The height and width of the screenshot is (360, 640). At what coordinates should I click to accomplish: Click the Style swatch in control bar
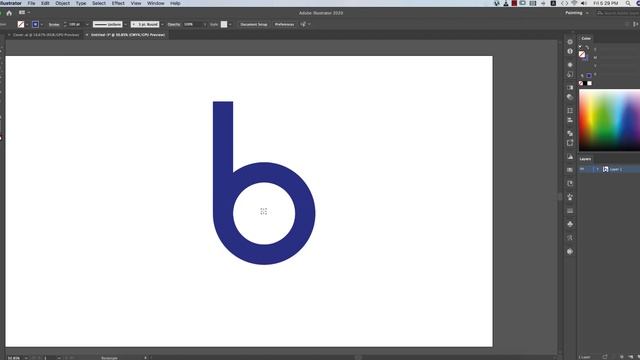click(x=224, y=24)
